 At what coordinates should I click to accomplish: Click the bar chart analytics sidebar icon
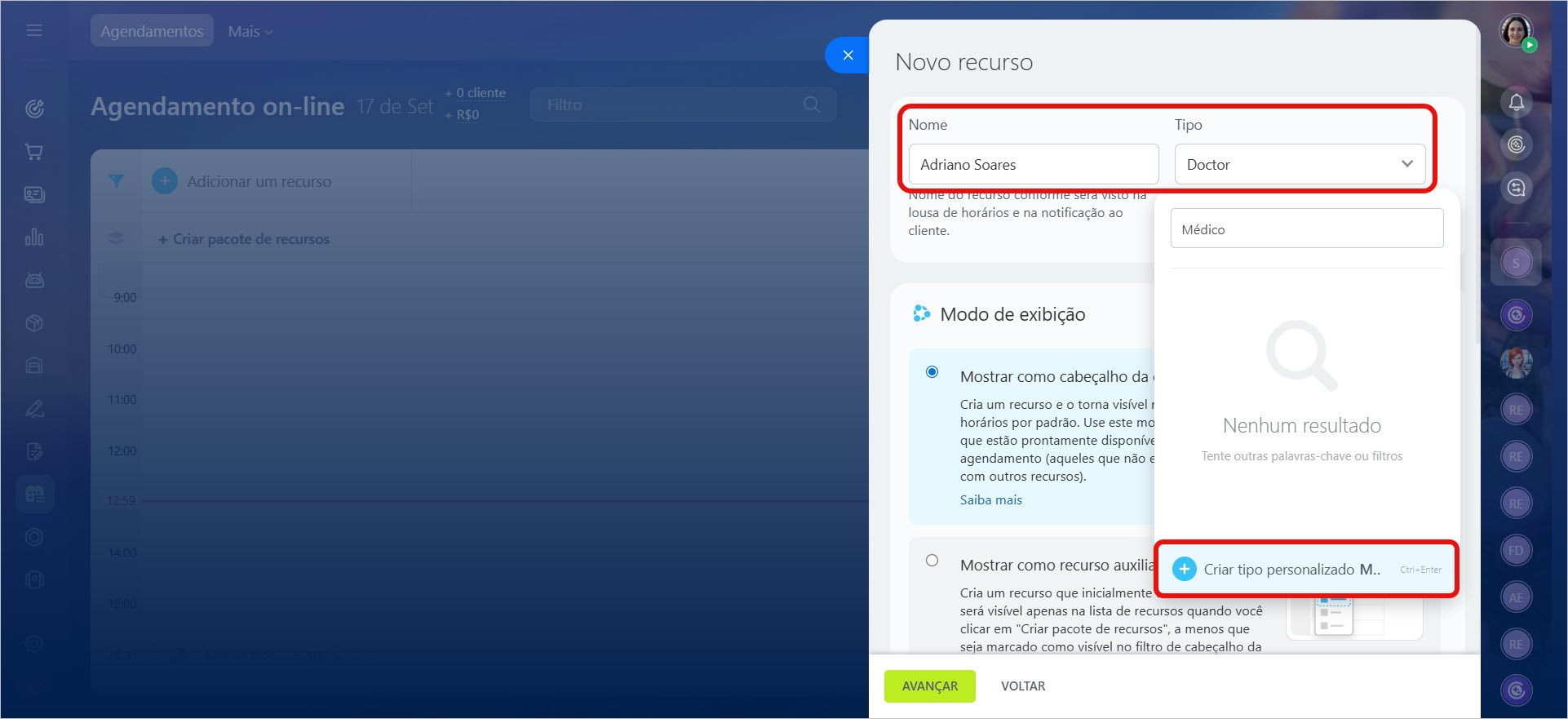34,237
